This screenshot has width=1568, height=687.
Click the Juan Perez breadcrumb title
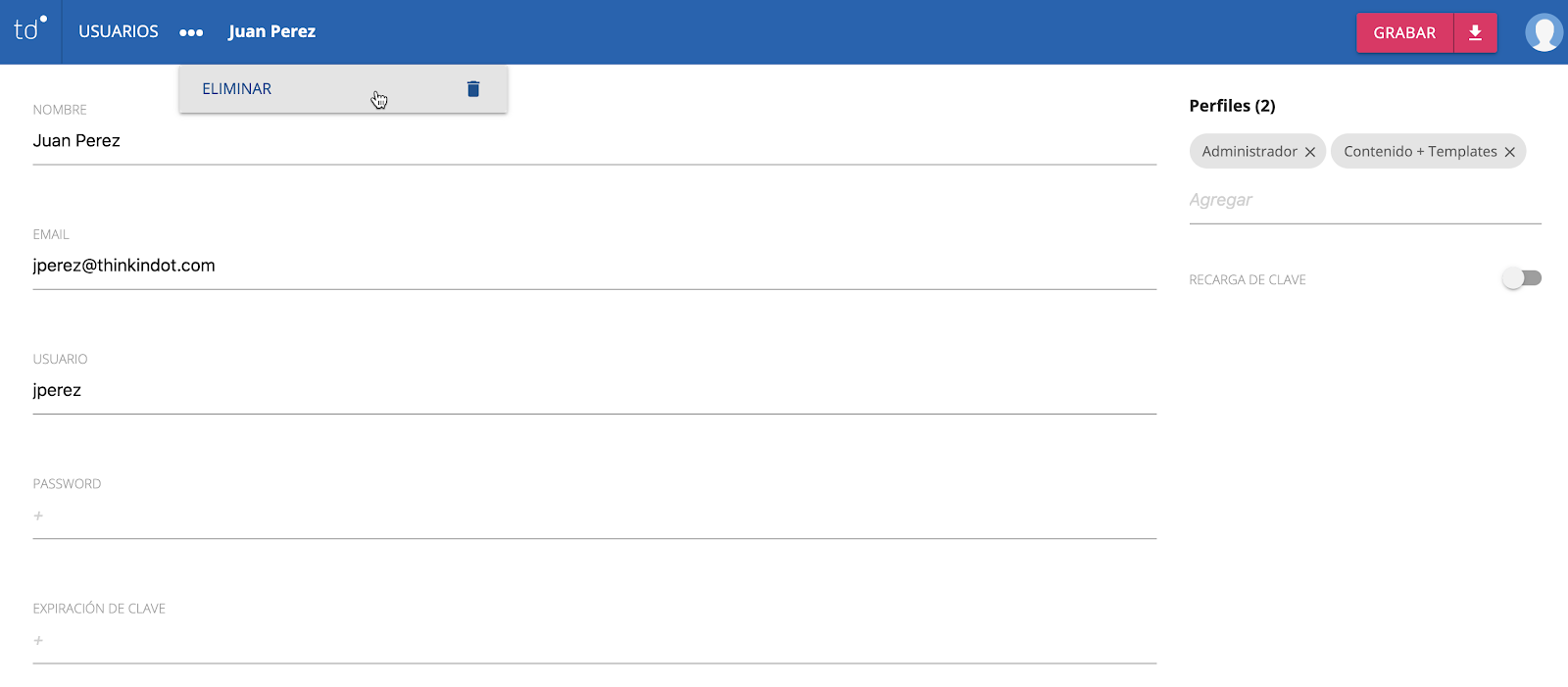click(271, 31)
